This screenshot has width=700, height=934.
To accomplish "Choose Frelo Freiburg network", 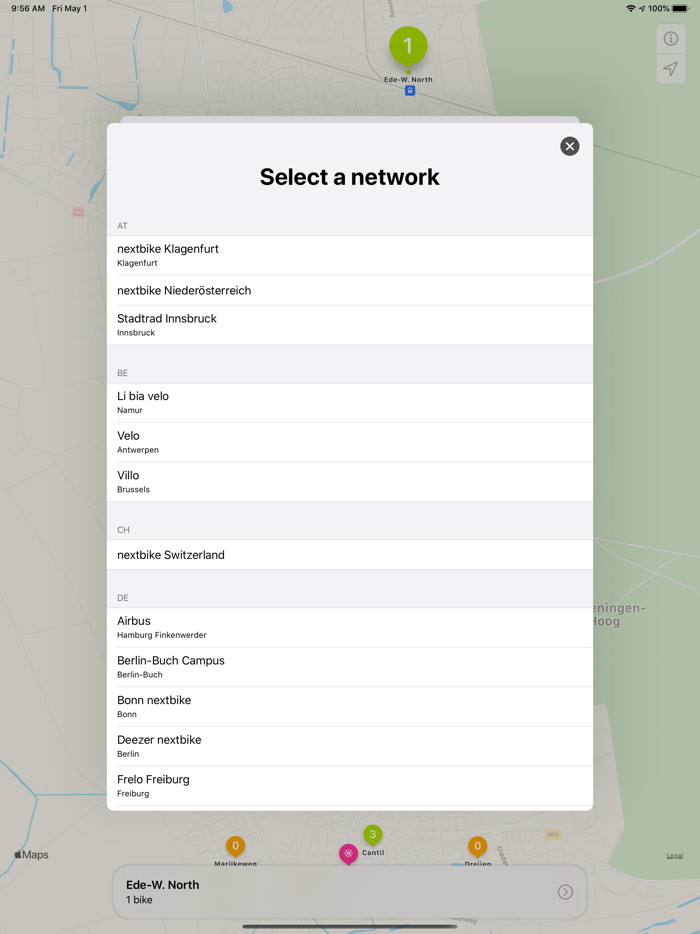I will tap(350, 786).
